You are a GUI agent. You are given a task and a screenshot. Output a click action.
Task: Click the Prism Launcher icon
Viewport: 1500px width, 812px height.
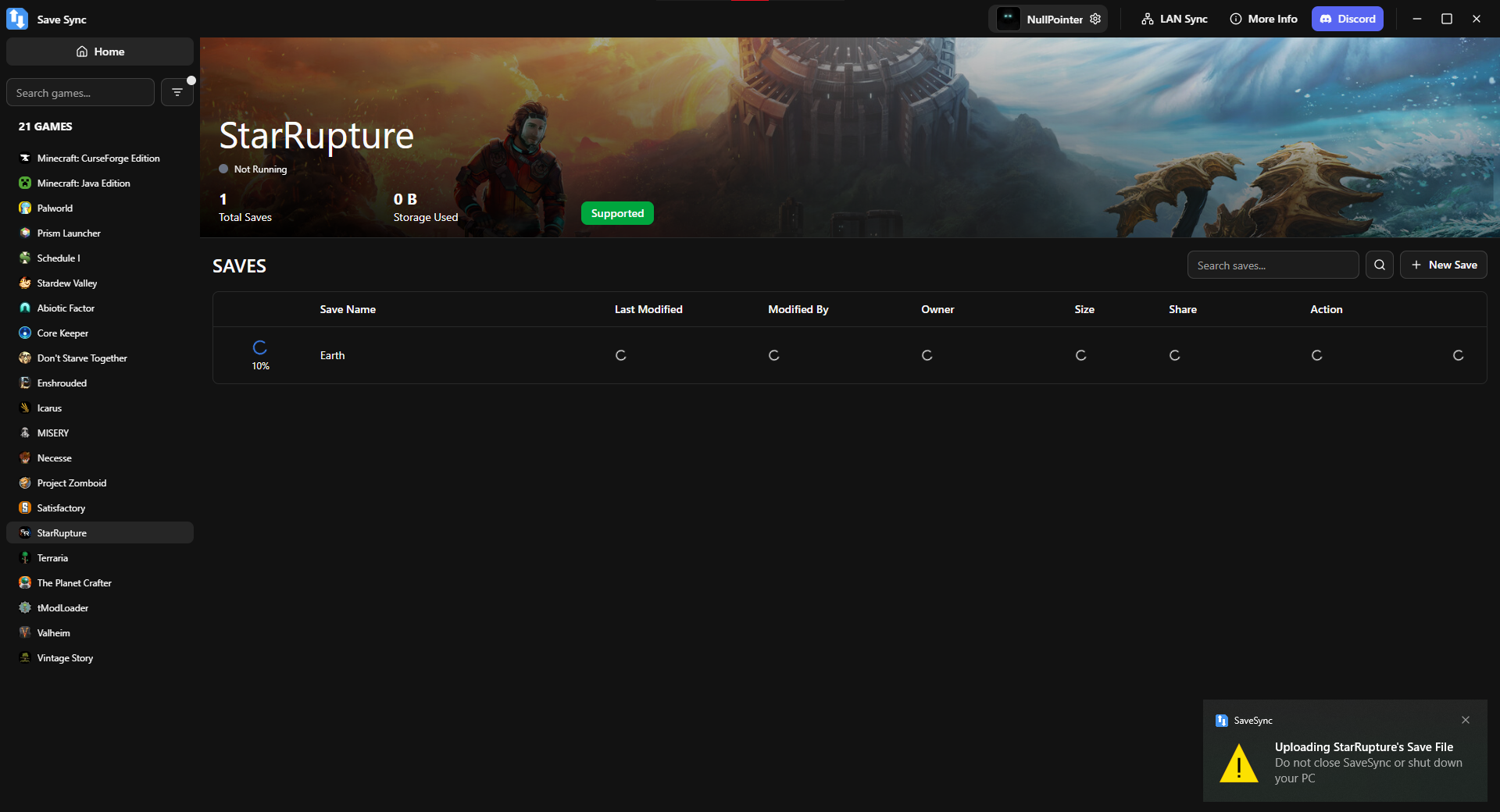[25, 233]
